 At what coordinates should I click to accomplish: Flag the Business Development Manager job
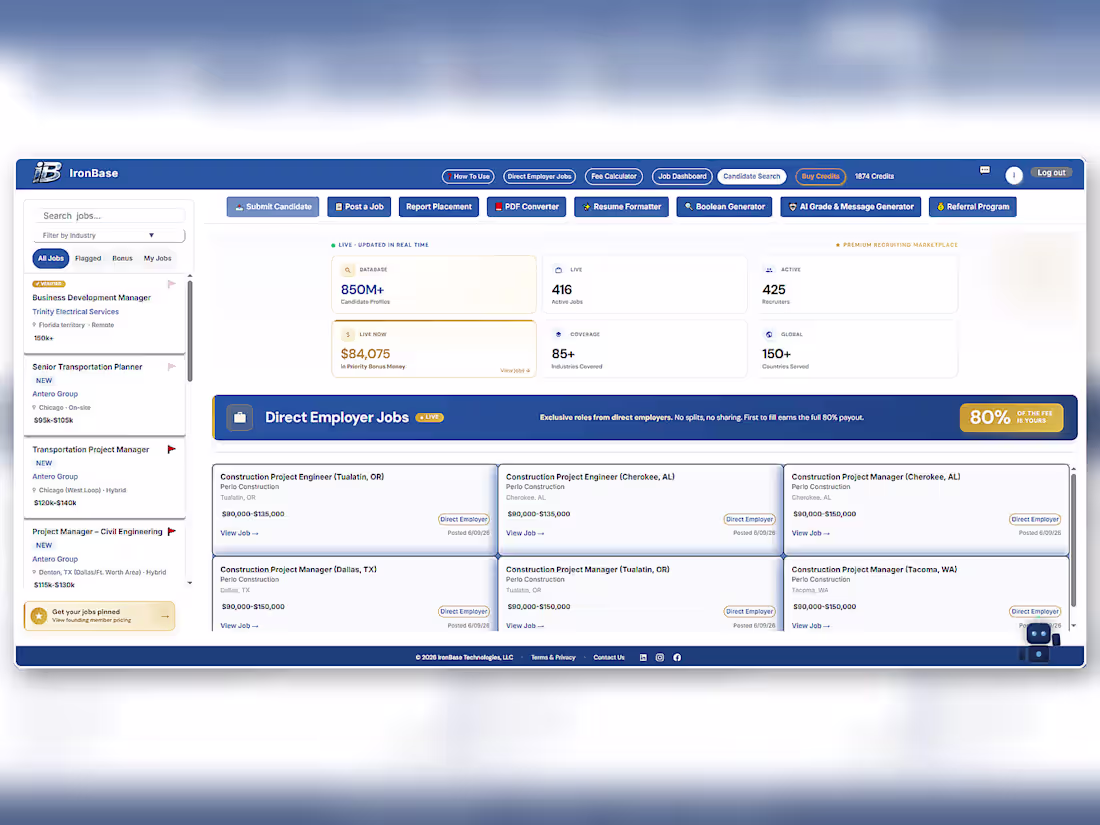tap(172, 284)
